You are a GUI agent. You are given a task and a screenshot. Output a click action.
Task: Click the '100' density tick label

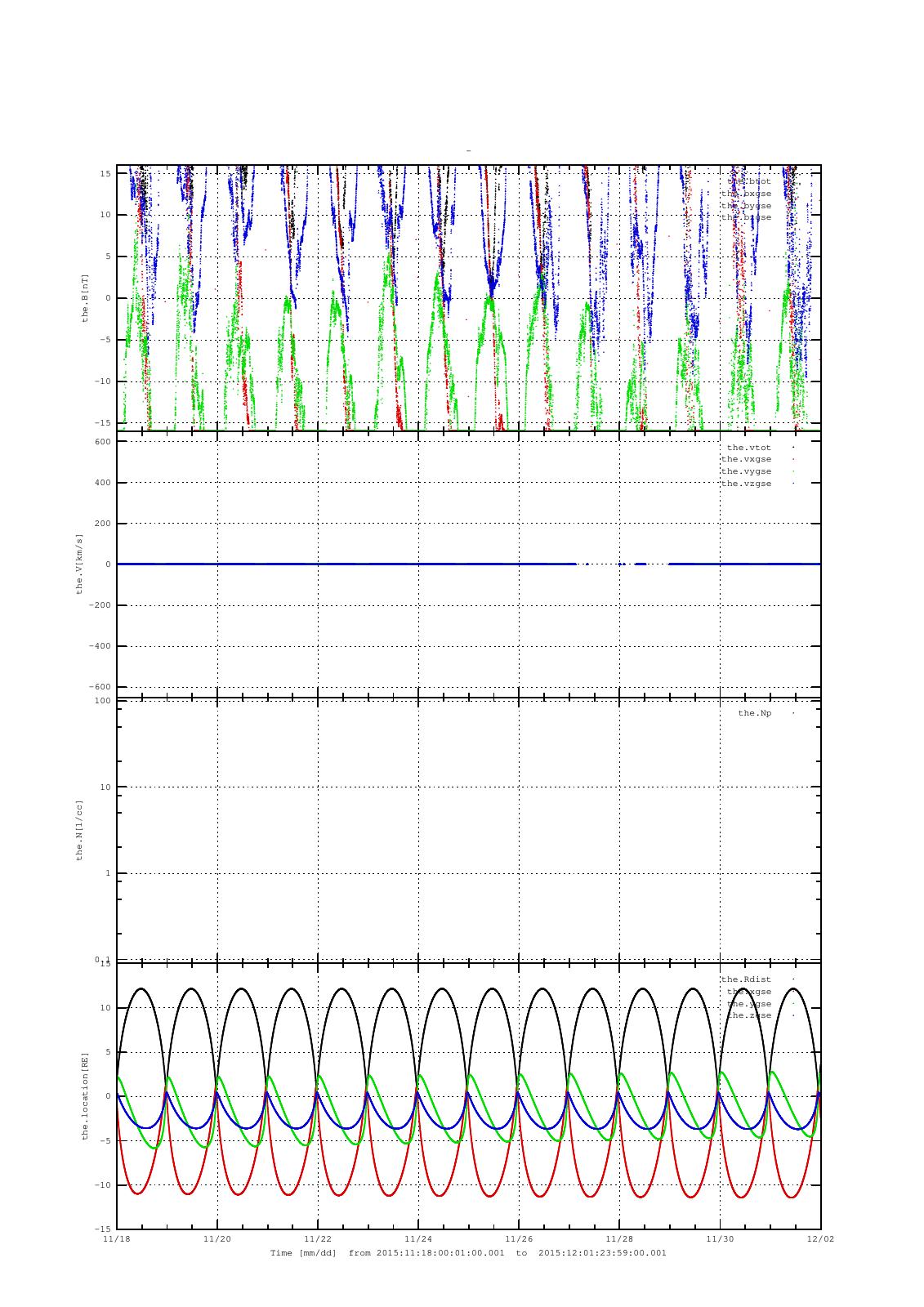(x=102, y=701)
